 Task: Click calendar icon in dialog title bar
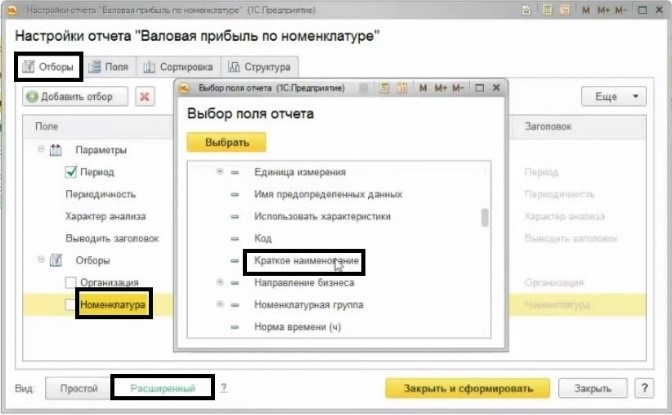[x=400, y=88]
